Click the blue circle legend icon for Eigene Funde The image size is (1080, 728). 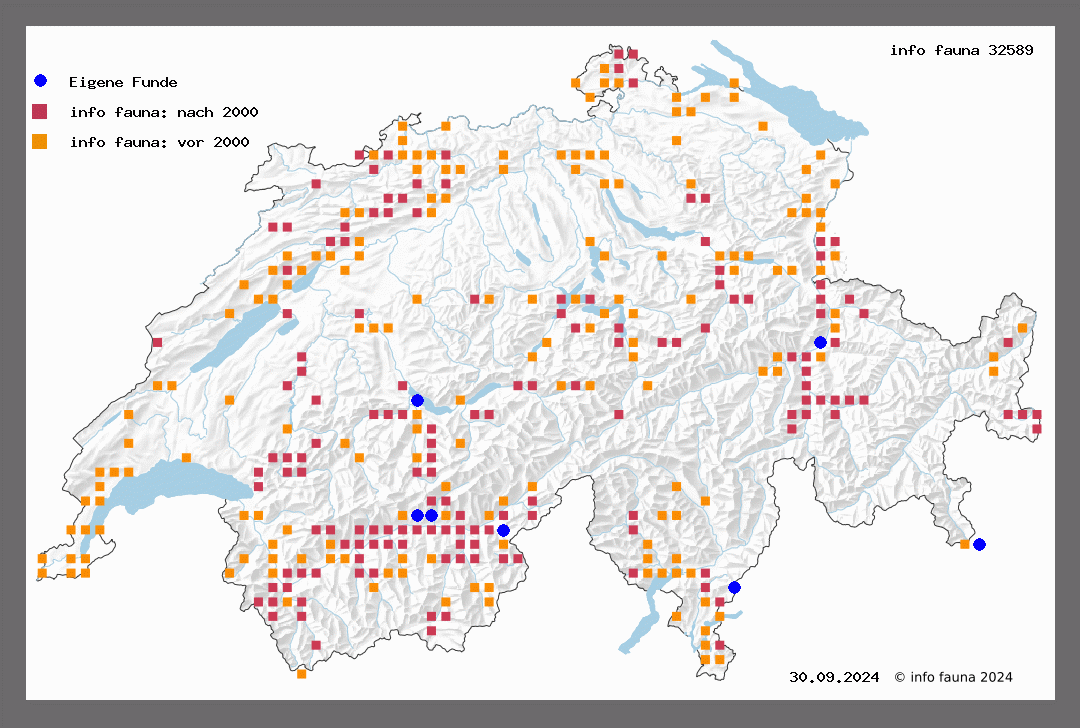[x=40, y=81]
